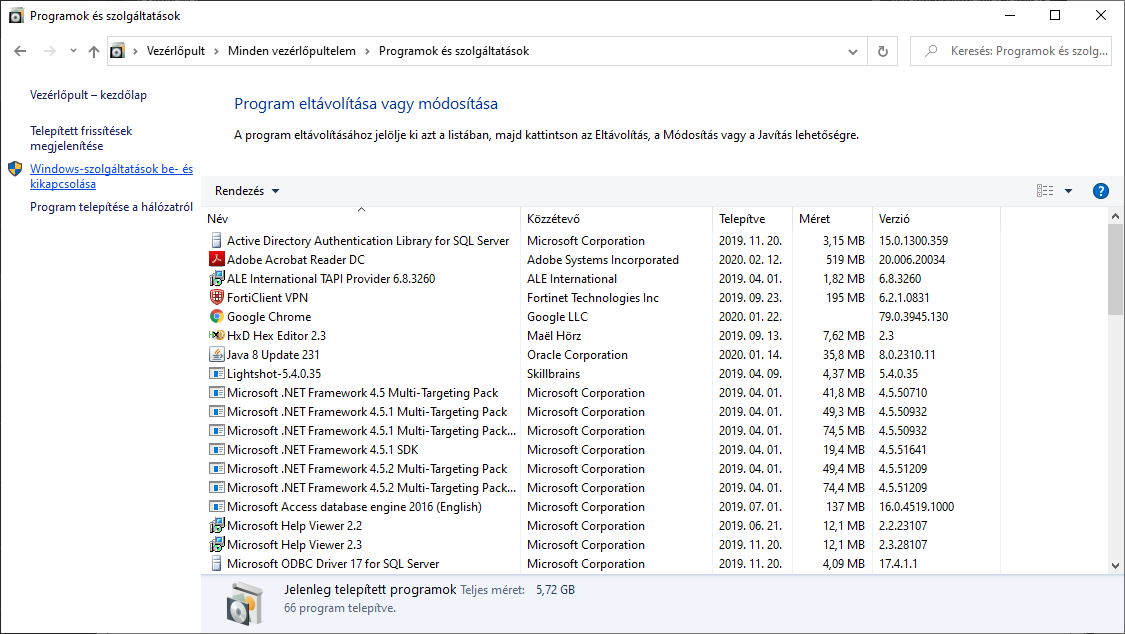Open the address bar history dropdown
The height and width of the screenshot is (634, 1125).
852,52
